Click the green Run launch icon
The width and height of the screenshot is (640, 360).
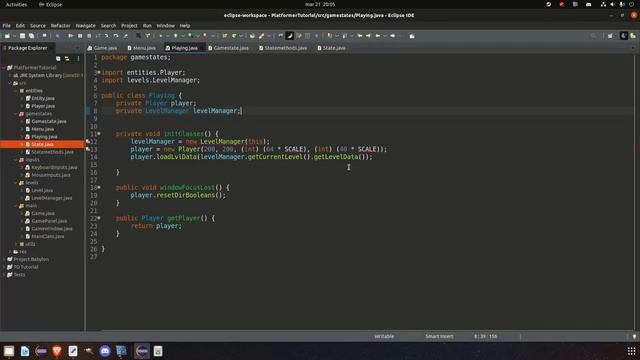pyautogui.click(x=176, y=36)
